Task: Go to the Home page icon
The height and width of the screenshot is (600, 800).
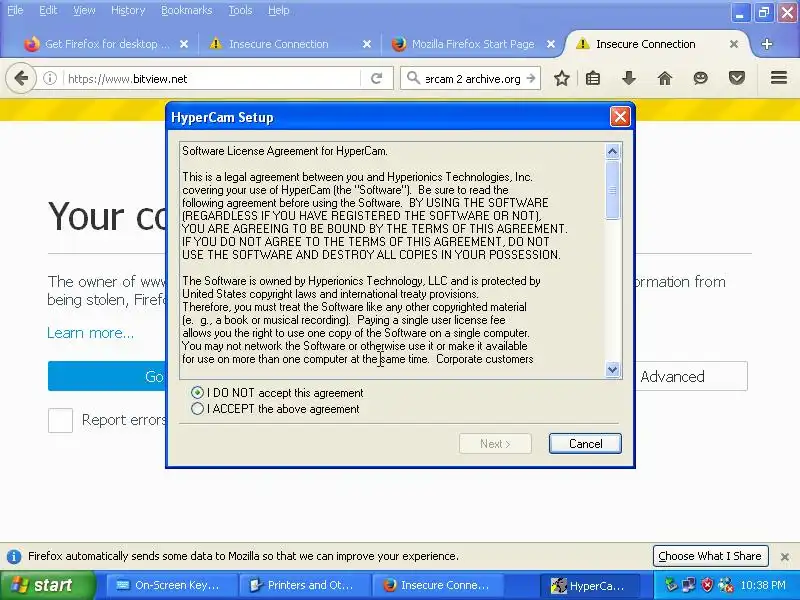Action: [664, 79]
